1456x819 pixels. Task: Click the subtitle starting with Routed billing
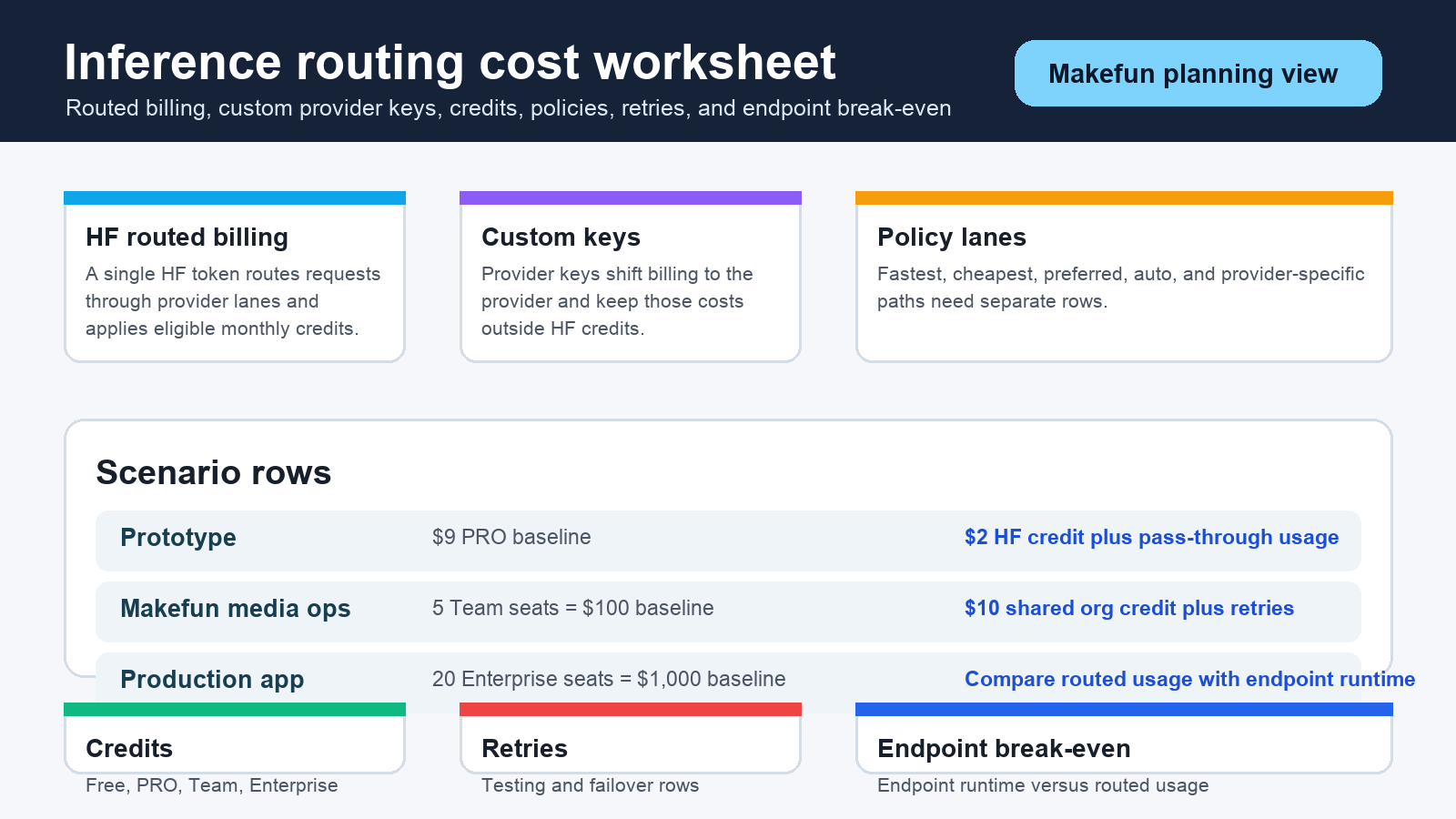[508, 108]
